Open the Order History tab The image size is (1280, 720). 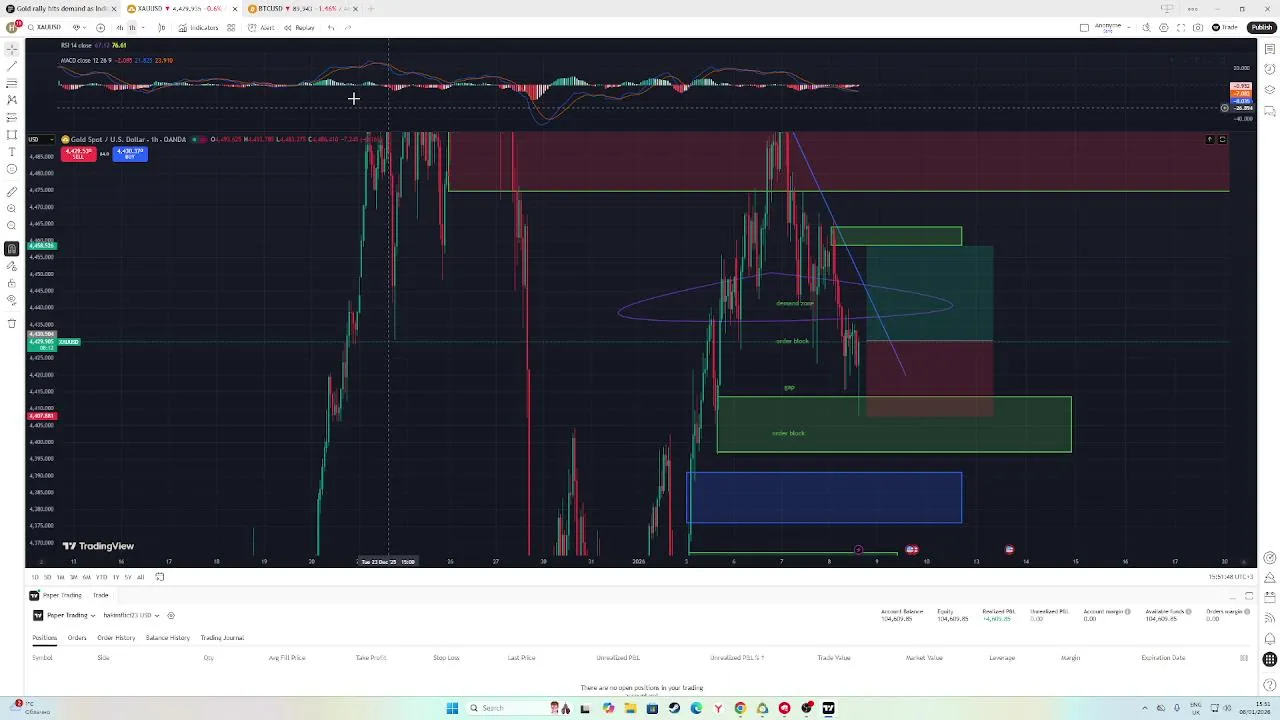click(116, 638)
